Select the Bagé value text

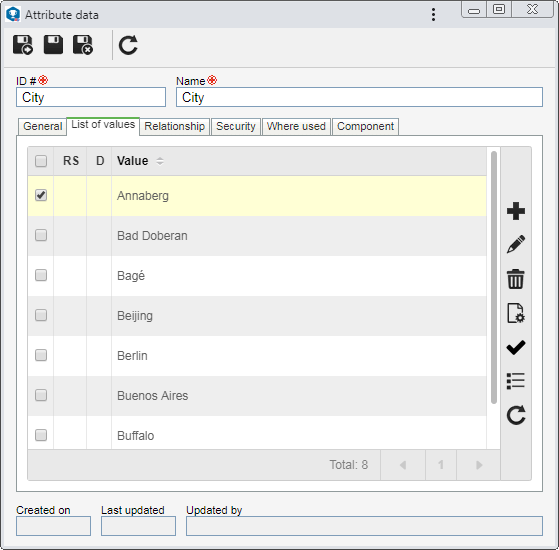pos(131,276)
